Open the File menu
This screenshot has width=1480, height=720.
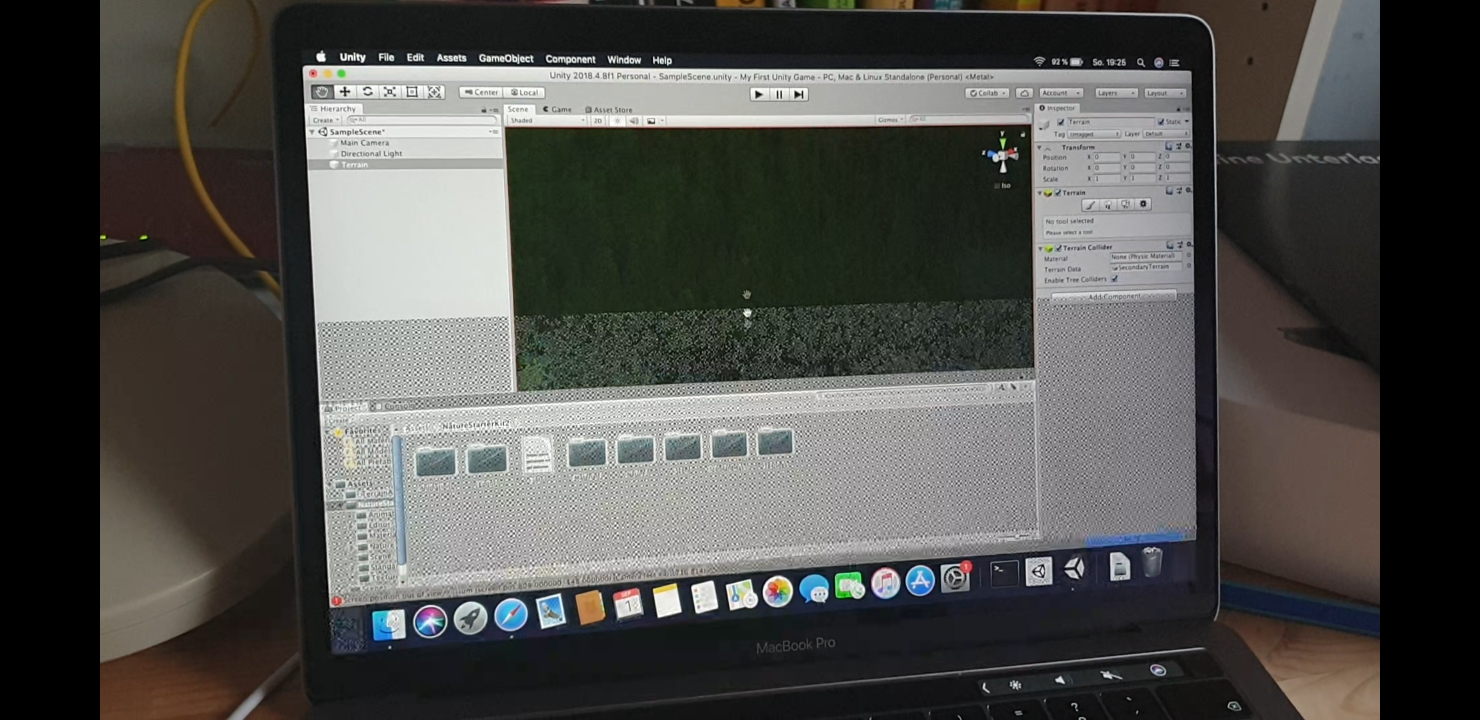[386, 58]
